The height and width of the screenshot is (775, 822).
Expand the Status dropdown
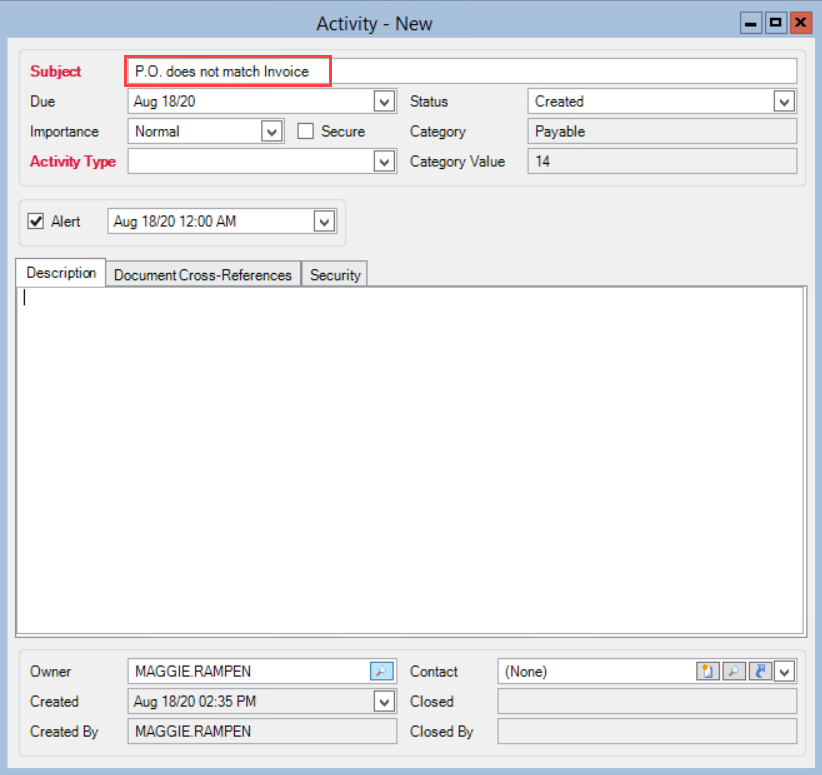(x=784, y=101)
